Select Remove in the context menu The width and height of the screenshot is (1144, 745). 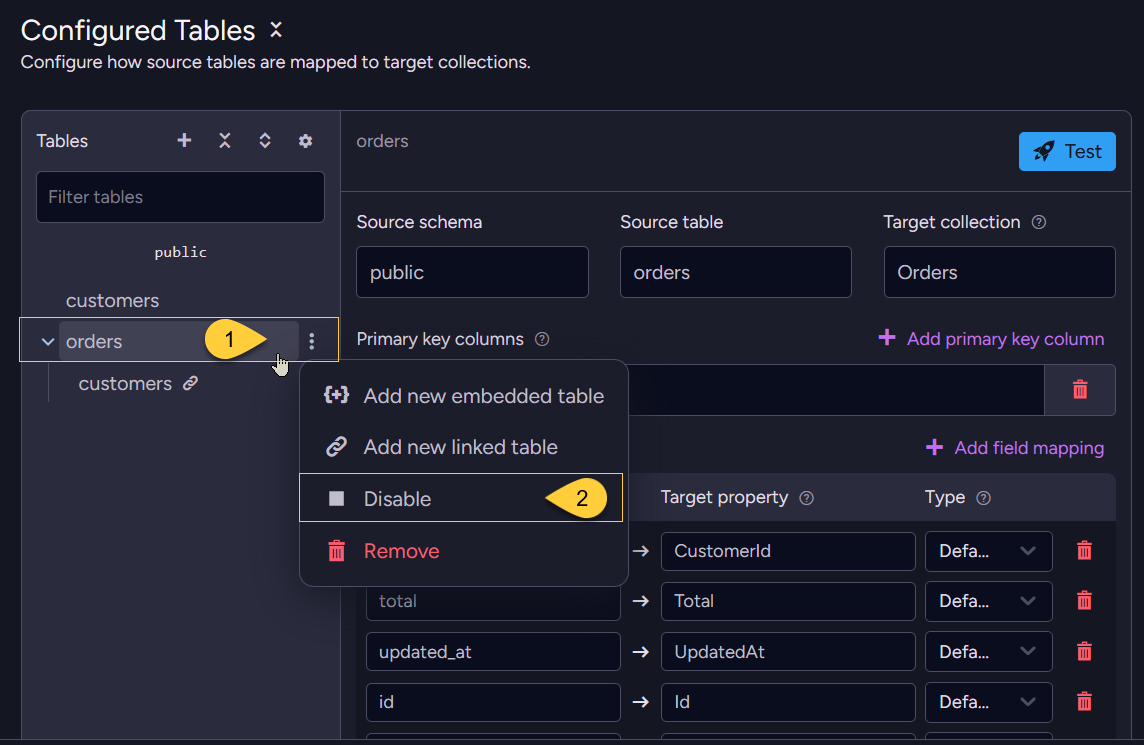coord(464,551)
